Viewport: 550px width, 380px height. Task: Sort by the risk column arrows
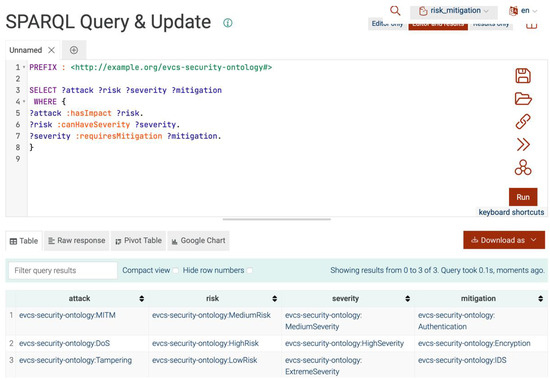point(274,299)
